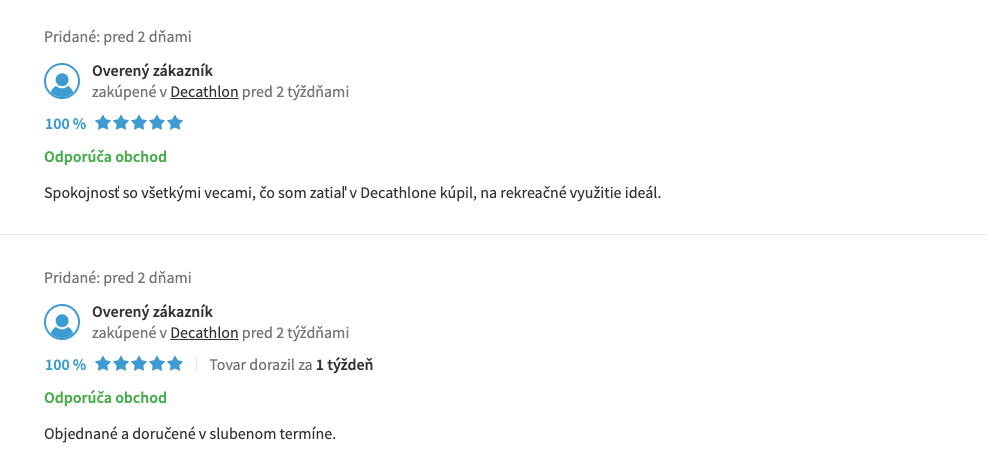Click review text 'Objednané a doručené v slubenom termíne'
The image size is (987, 461).
click(190, 435)
